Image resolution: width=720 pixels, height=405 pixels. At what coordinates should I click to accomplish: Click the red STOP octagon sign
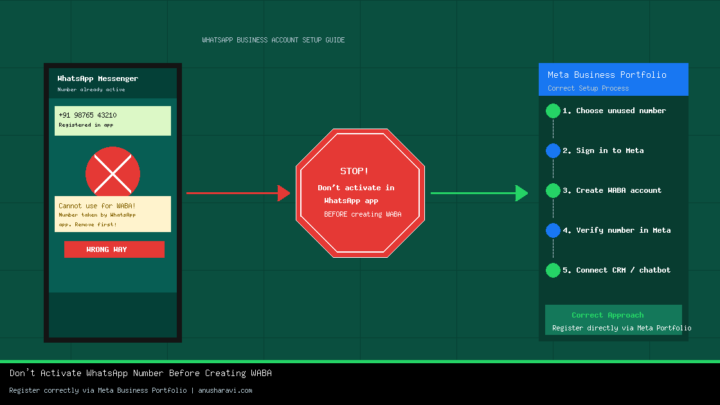[360, 193]
